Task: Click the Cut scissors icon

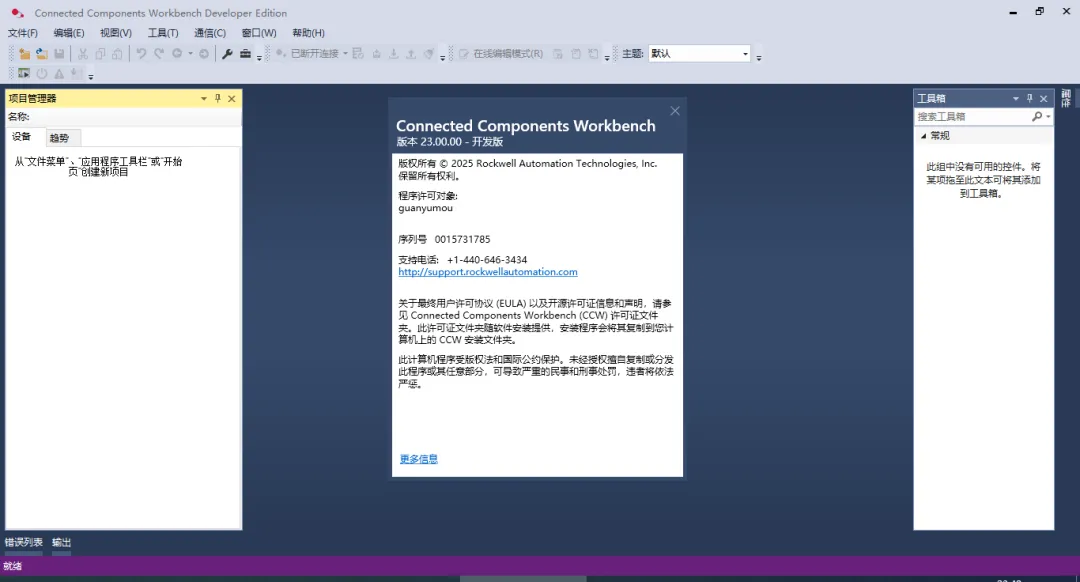Action: tap(83, 54)
